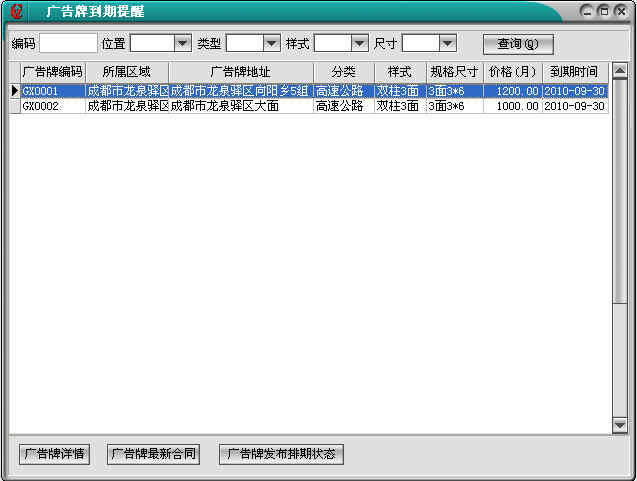The image size is (637, 481).
Task: Click the 样式 table column header
Action: tap(400, 72)
